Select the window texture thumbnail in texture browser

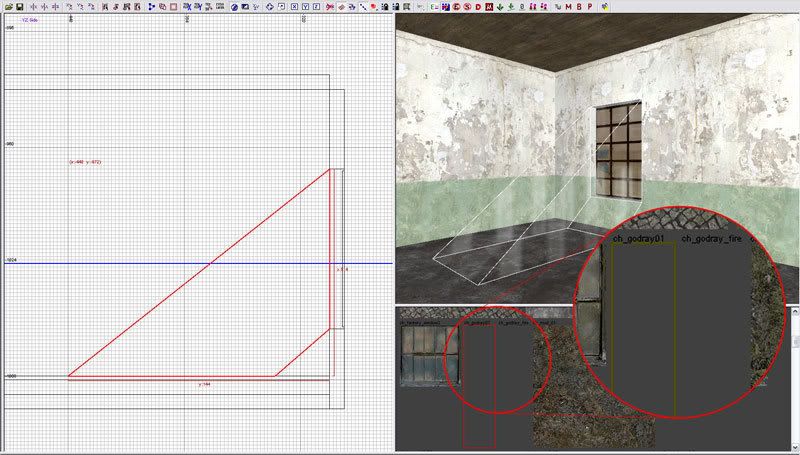point(429,354)
